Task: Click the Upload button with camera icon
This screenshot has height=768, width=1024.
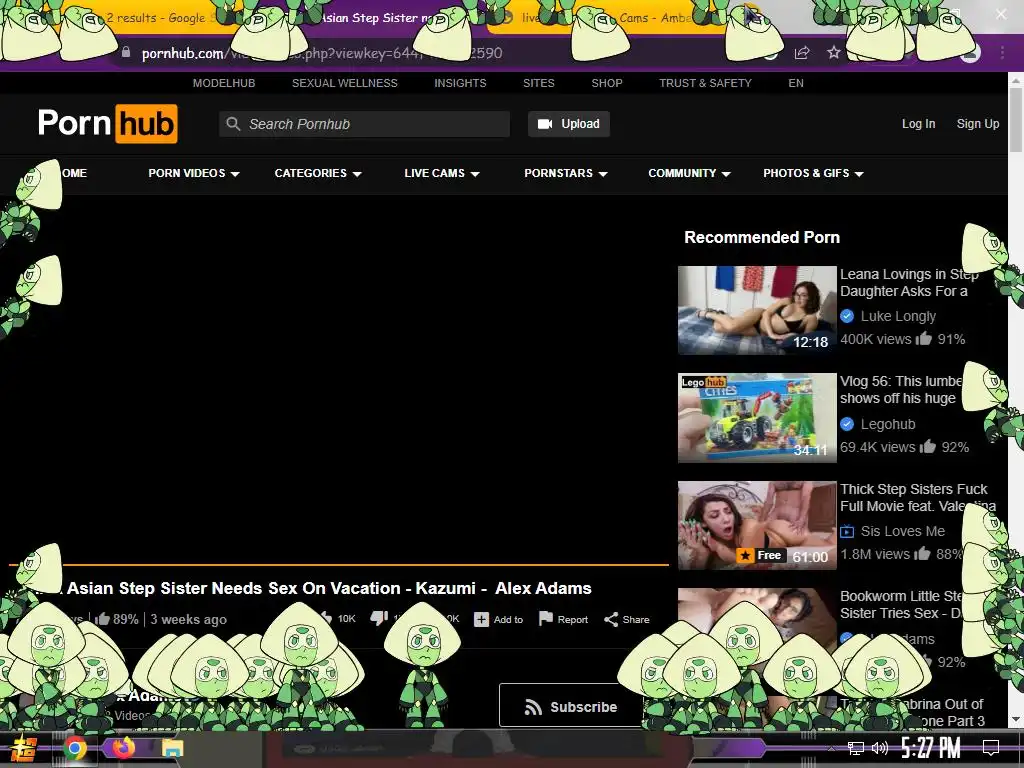Action: [569, 124]
